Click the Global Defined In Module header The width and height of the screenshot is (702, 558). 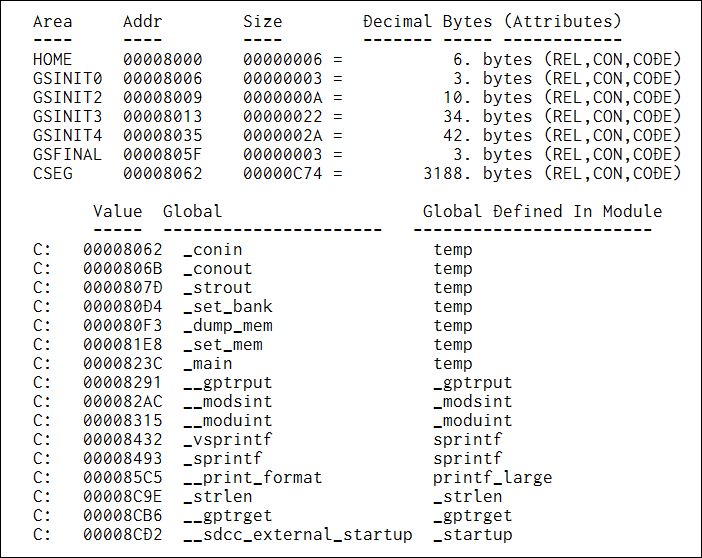point(542,211)
